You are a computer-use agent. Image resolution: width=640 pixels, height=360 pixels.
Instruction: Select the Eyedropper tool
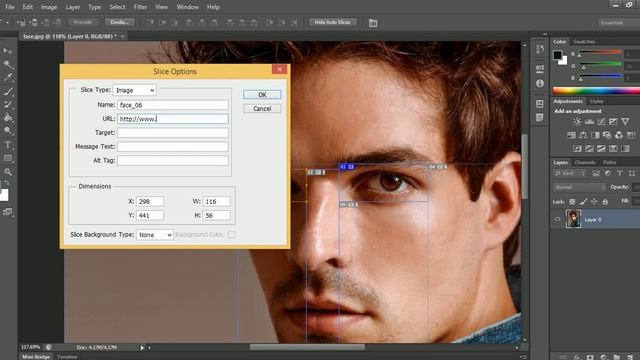(x=8, y=77)
